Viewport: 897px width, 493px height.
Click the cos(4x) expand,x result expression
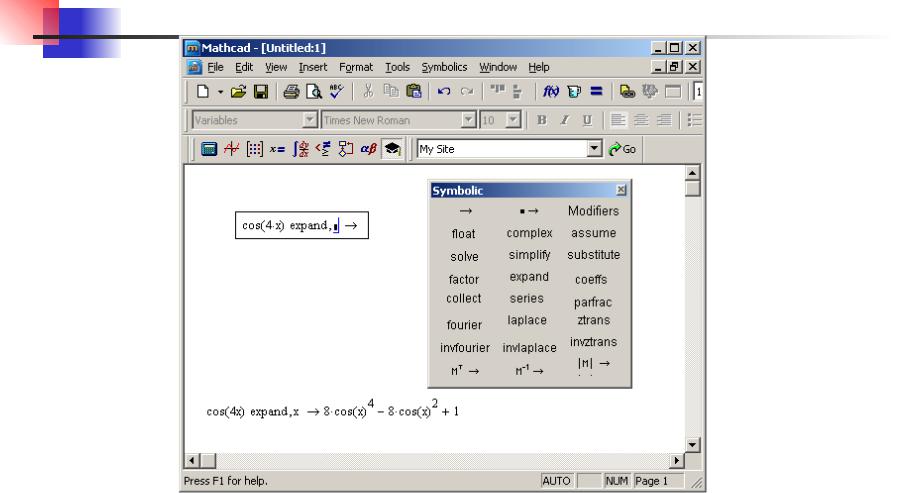pos(332,409)
